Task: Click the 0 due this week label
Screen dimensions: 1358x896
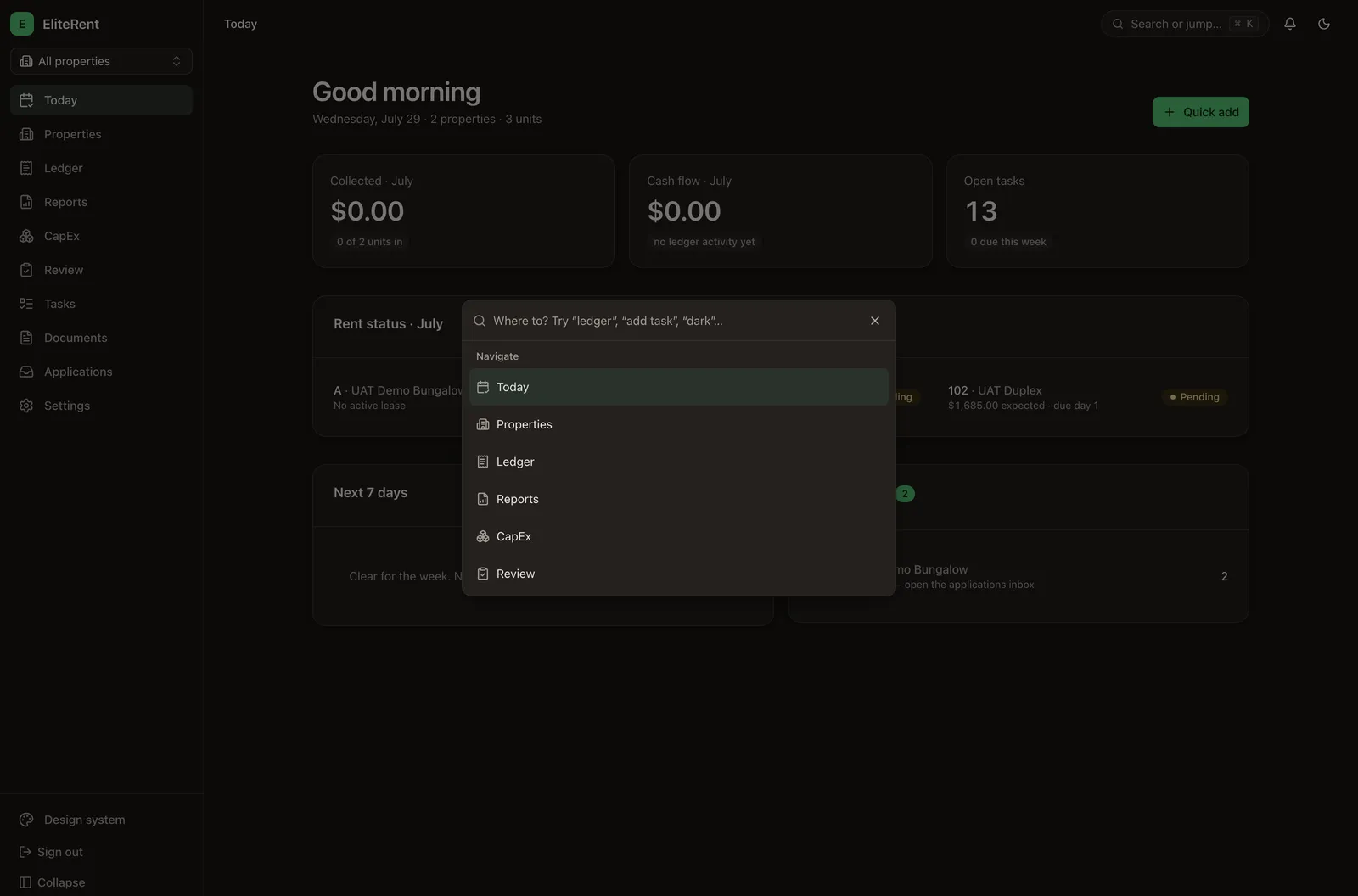Action: 1008,242
